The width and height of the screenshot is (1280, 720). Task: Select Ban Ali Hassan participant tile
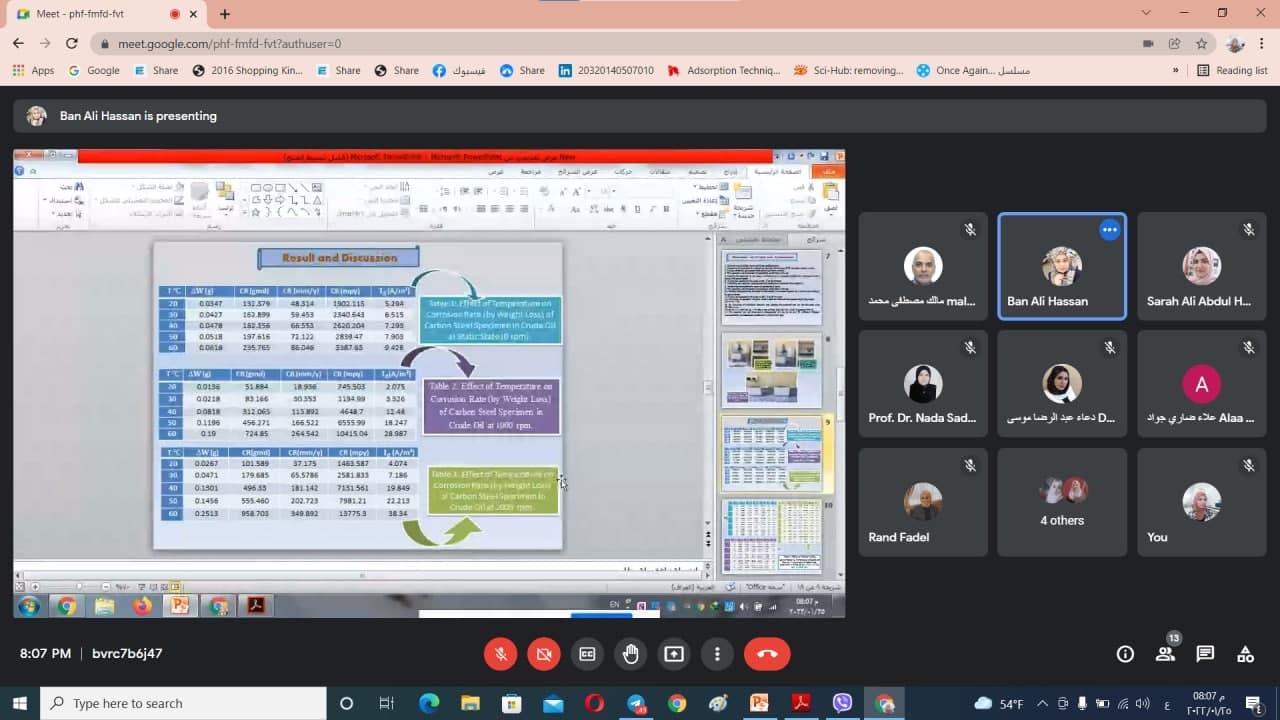(x=1062, y=266)
